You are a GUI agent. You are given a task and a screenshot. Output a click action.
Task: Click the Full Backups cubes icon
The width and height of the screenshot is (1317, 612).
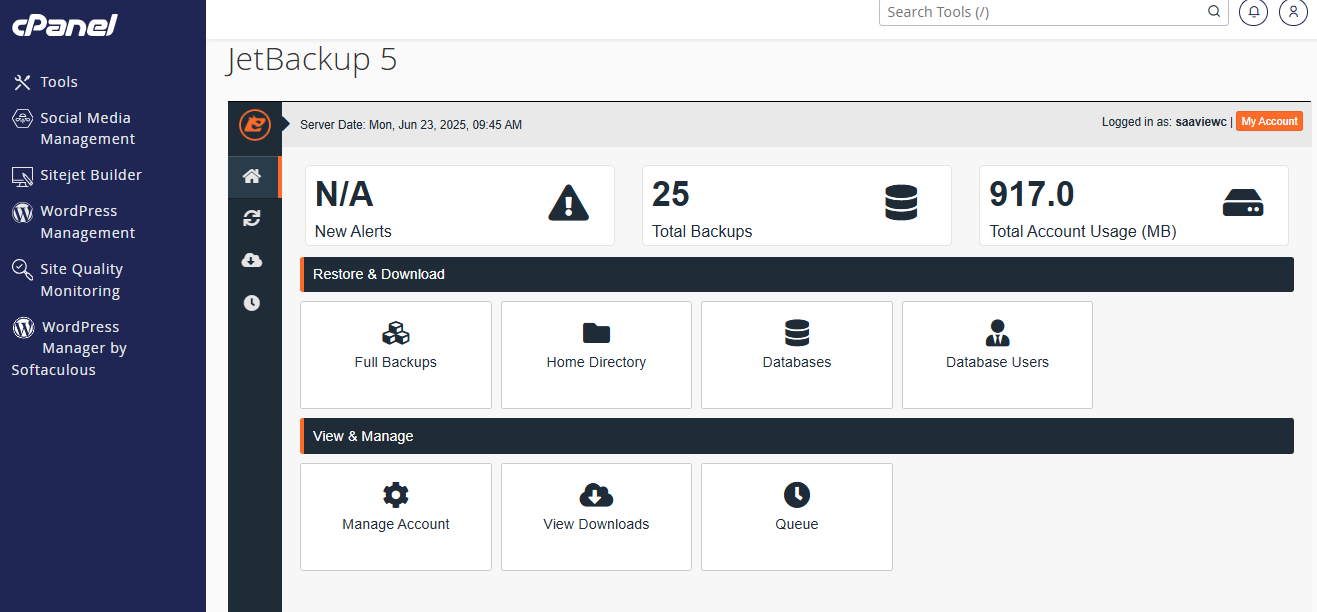click(396, 333)
